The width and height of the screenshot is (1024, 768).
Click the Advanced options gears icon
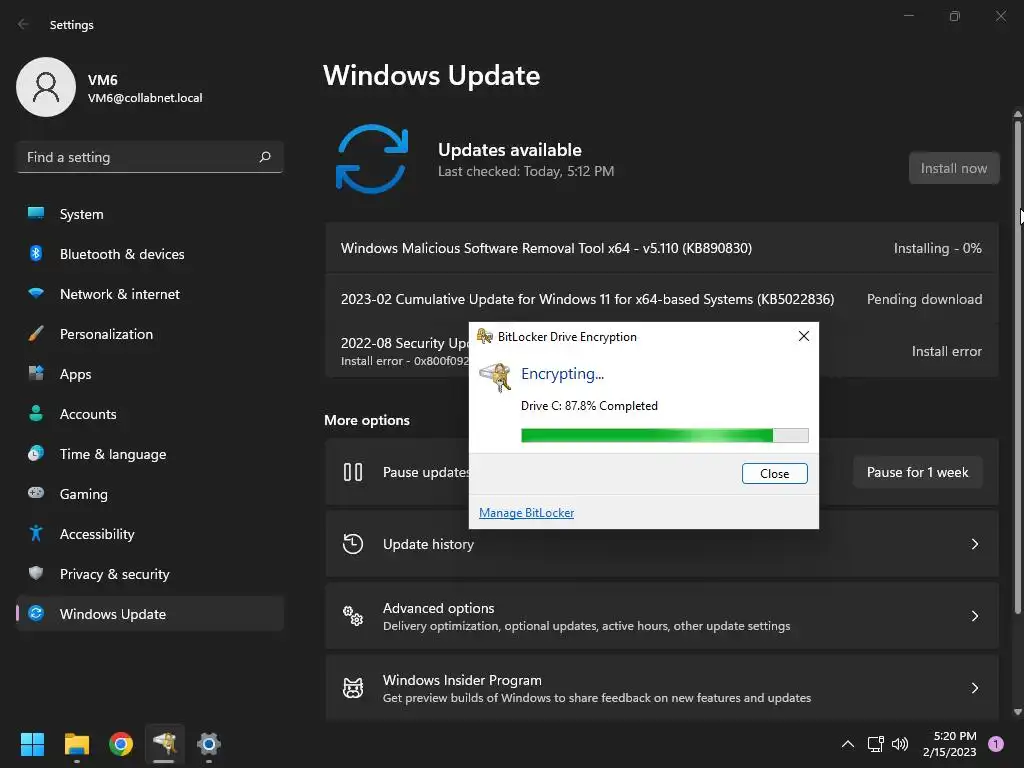coord(353,615)
